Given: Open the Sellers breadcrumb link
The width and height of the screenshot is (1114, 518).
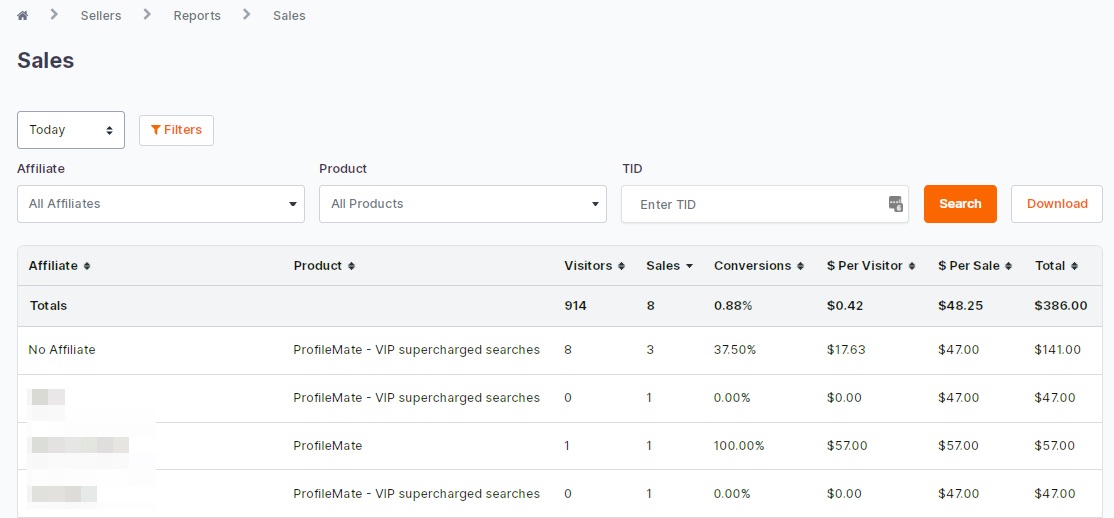Looking at the screenshot, I should point(101,16).
